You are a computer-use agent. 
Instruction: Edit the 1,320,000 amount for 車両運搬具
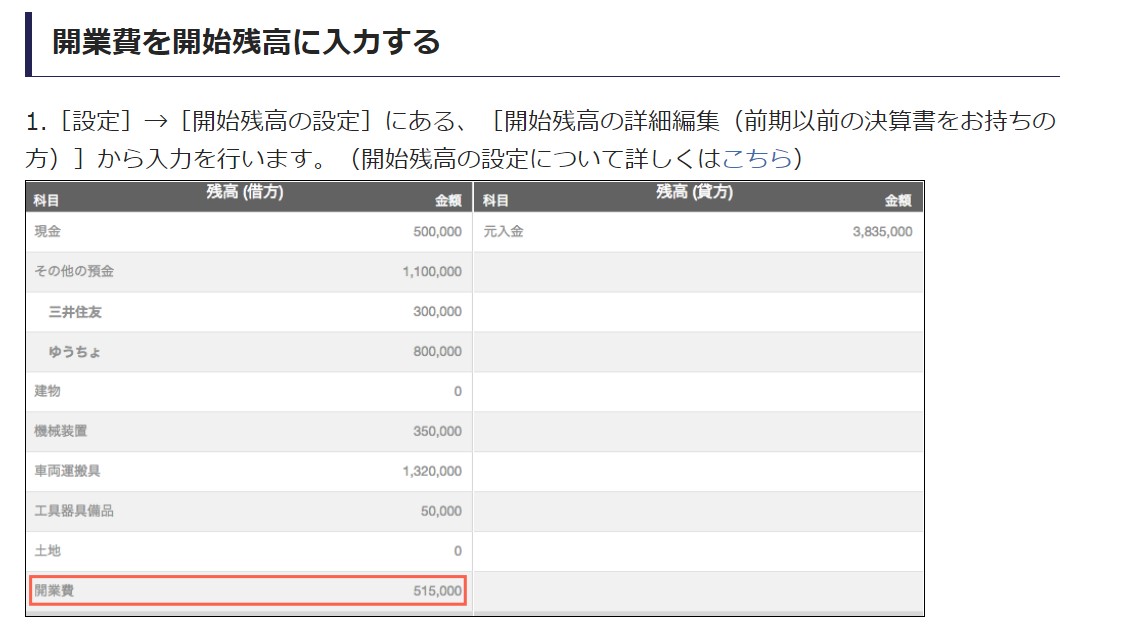432,471
